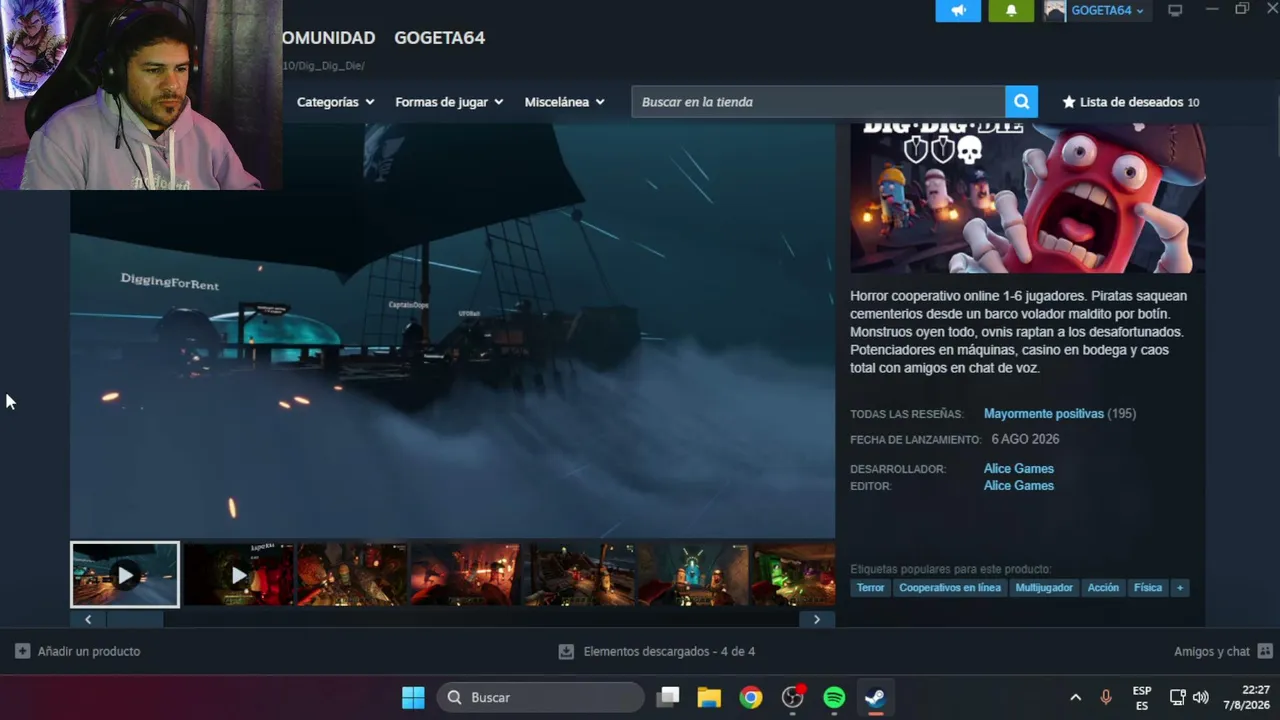Open the Mayormente positivas reviews link
Viewport: 1280px width, 720px height.
pyautogui.click(x=1044, y=414)
